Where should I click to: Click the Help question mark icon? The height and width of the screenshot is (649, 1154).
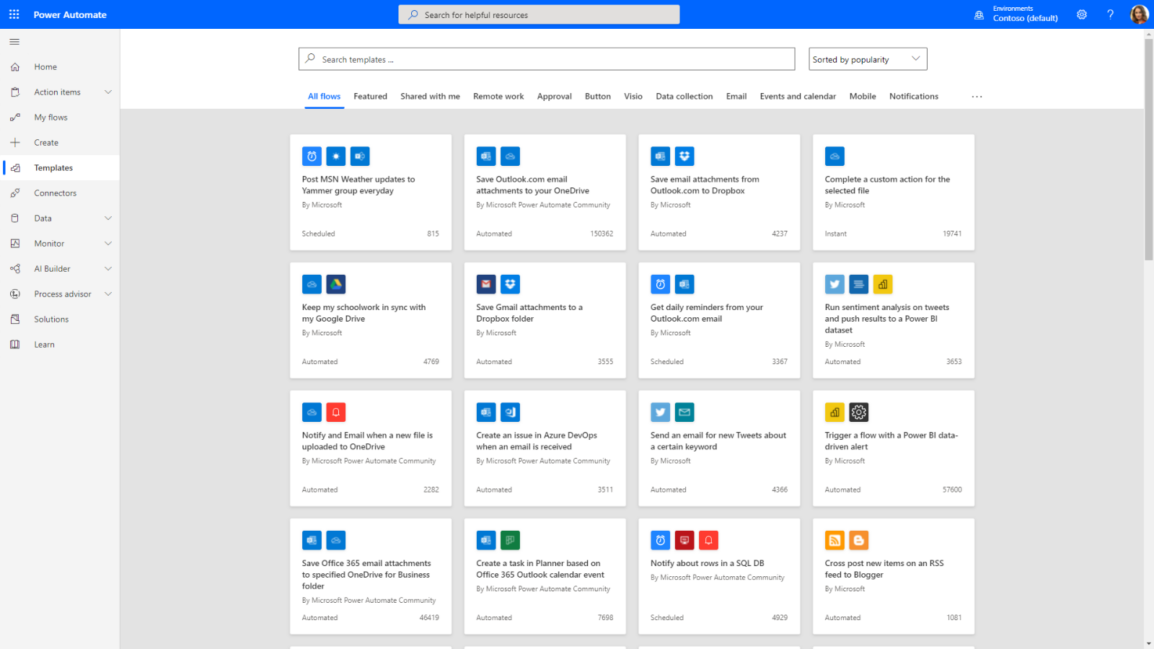click(1110, 14)
